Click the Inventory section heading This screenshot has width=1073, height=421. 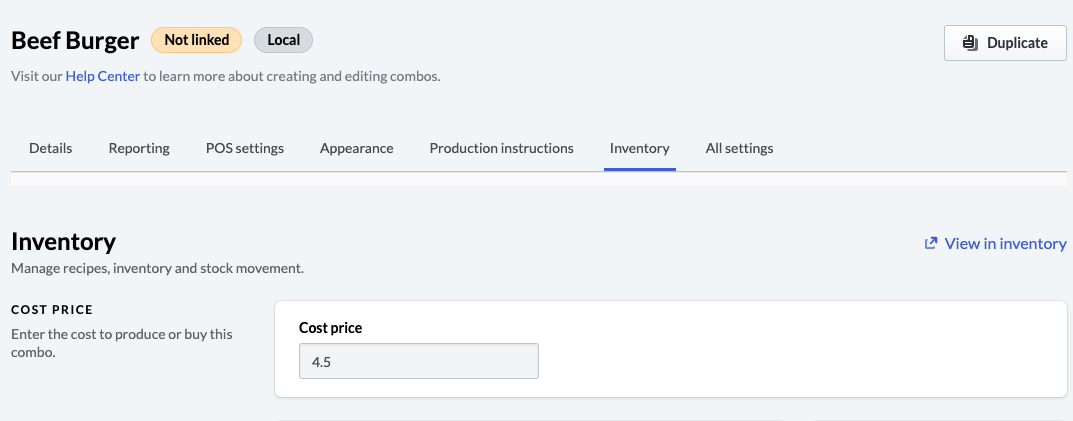pyautogui.click(x=63, y=242)
